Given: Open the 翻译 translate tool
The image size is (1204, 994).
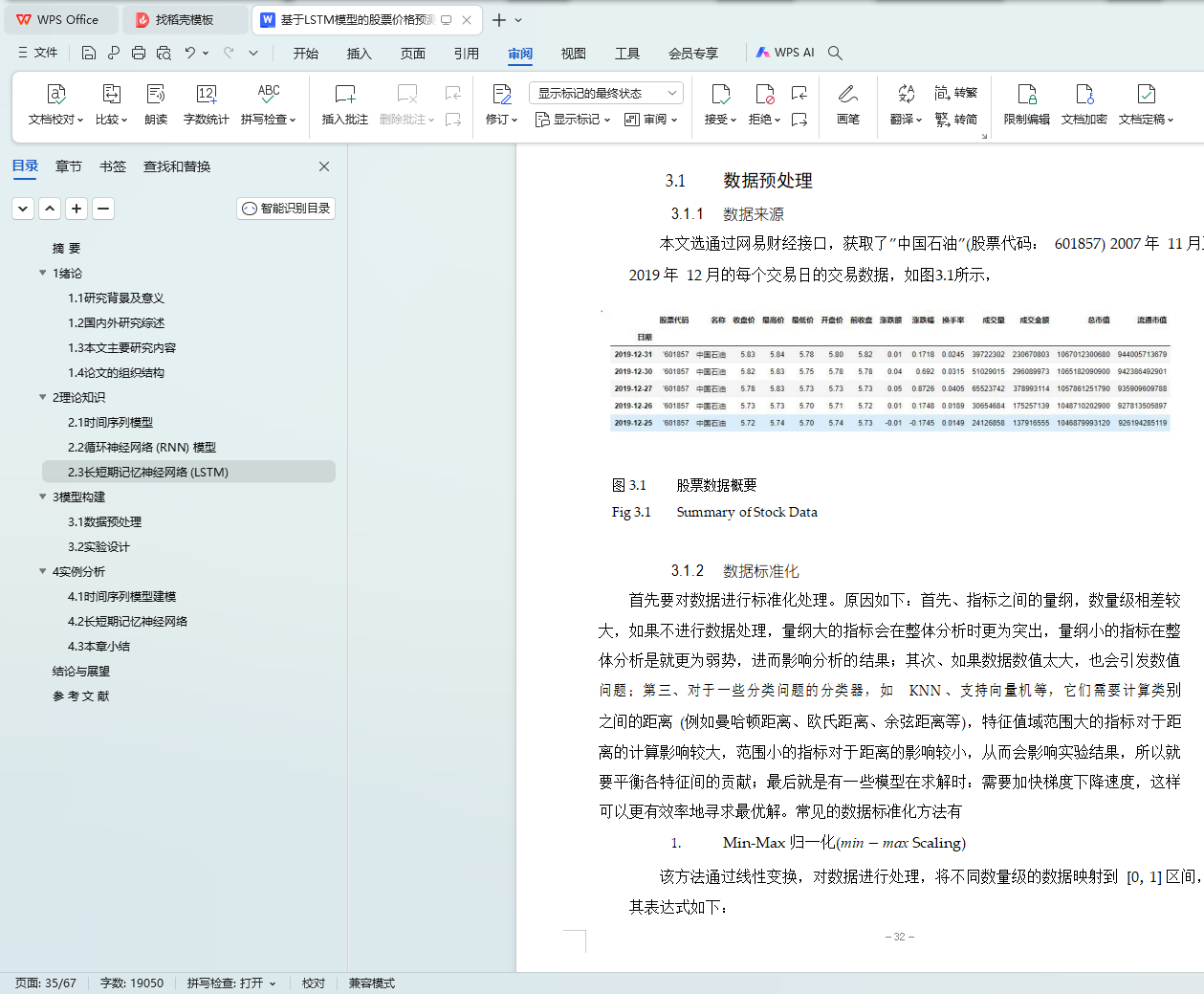Looking at the screenshot, I should pos(906,105).
